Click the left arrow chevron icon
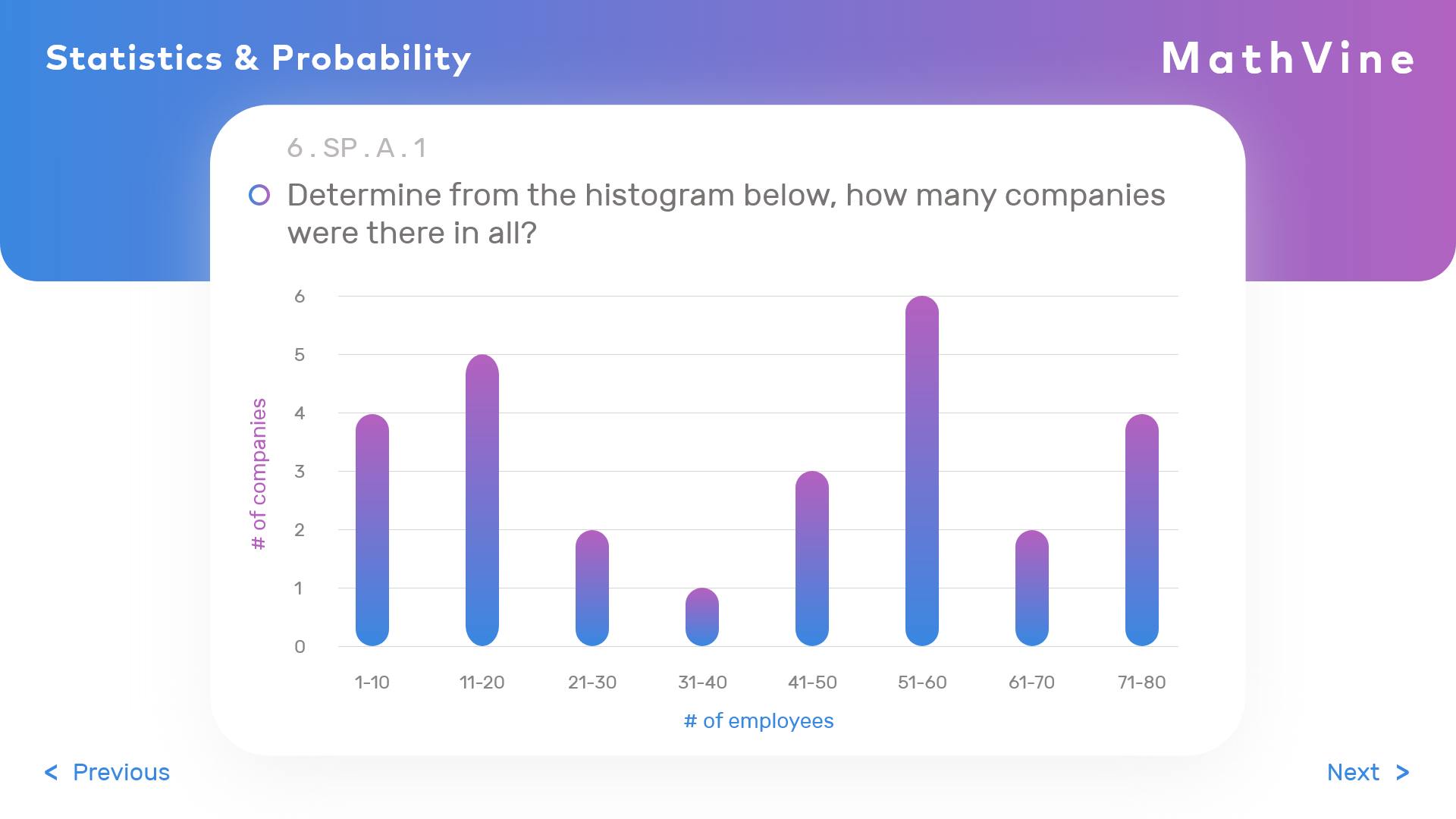This screenshot has width=1456, height=819. (x=51, y=772)
